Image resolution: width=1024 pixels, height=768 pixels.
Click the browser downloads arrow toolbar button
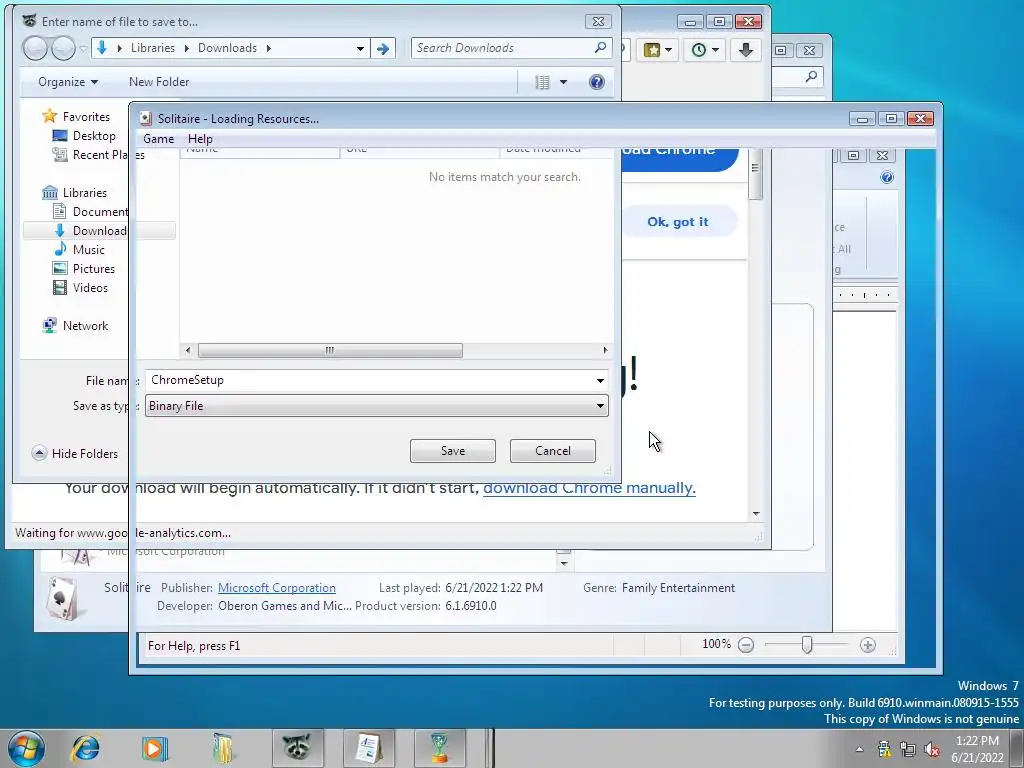pyautogui.click(x=746, y=50)
